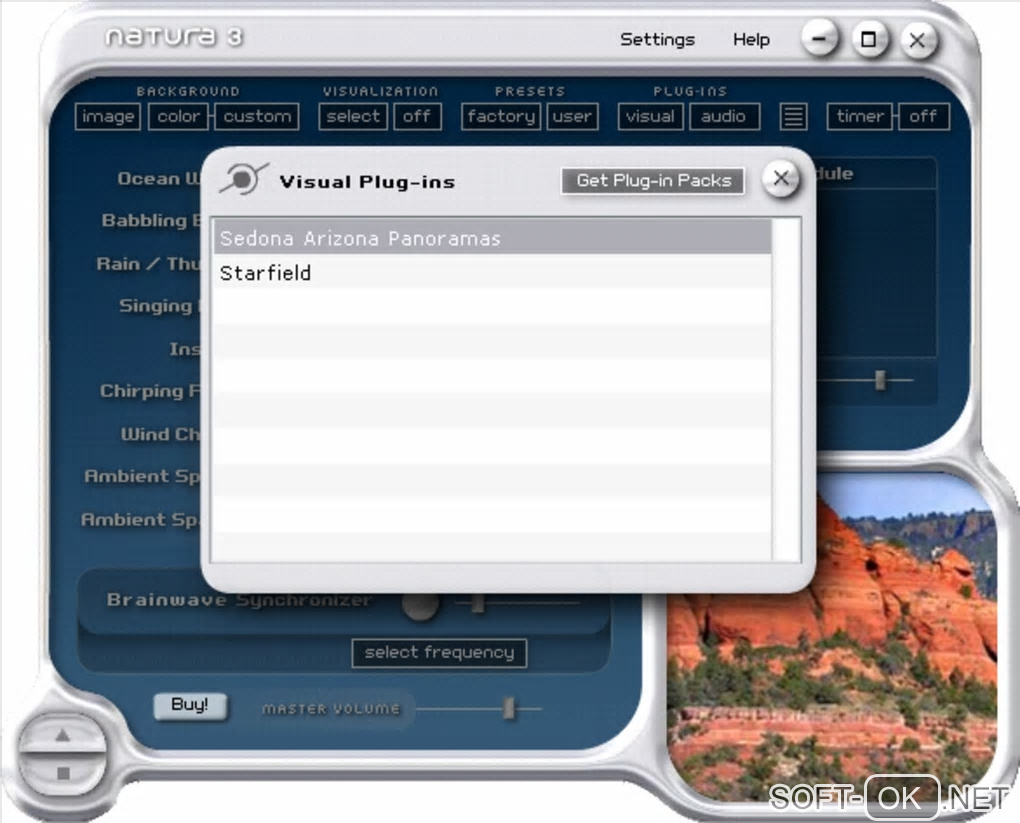
Task: Close the Visual Plug-ins dialog
Action: pyautogui.click(x=781, y=178)
